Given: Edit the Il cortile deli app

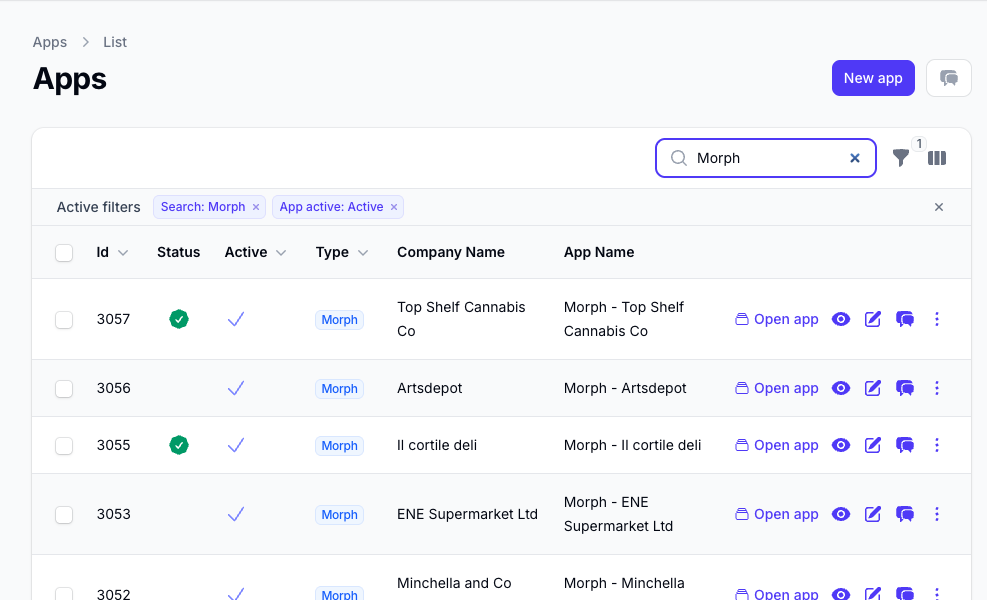Looking at the screenshot, I should [872, 445].
